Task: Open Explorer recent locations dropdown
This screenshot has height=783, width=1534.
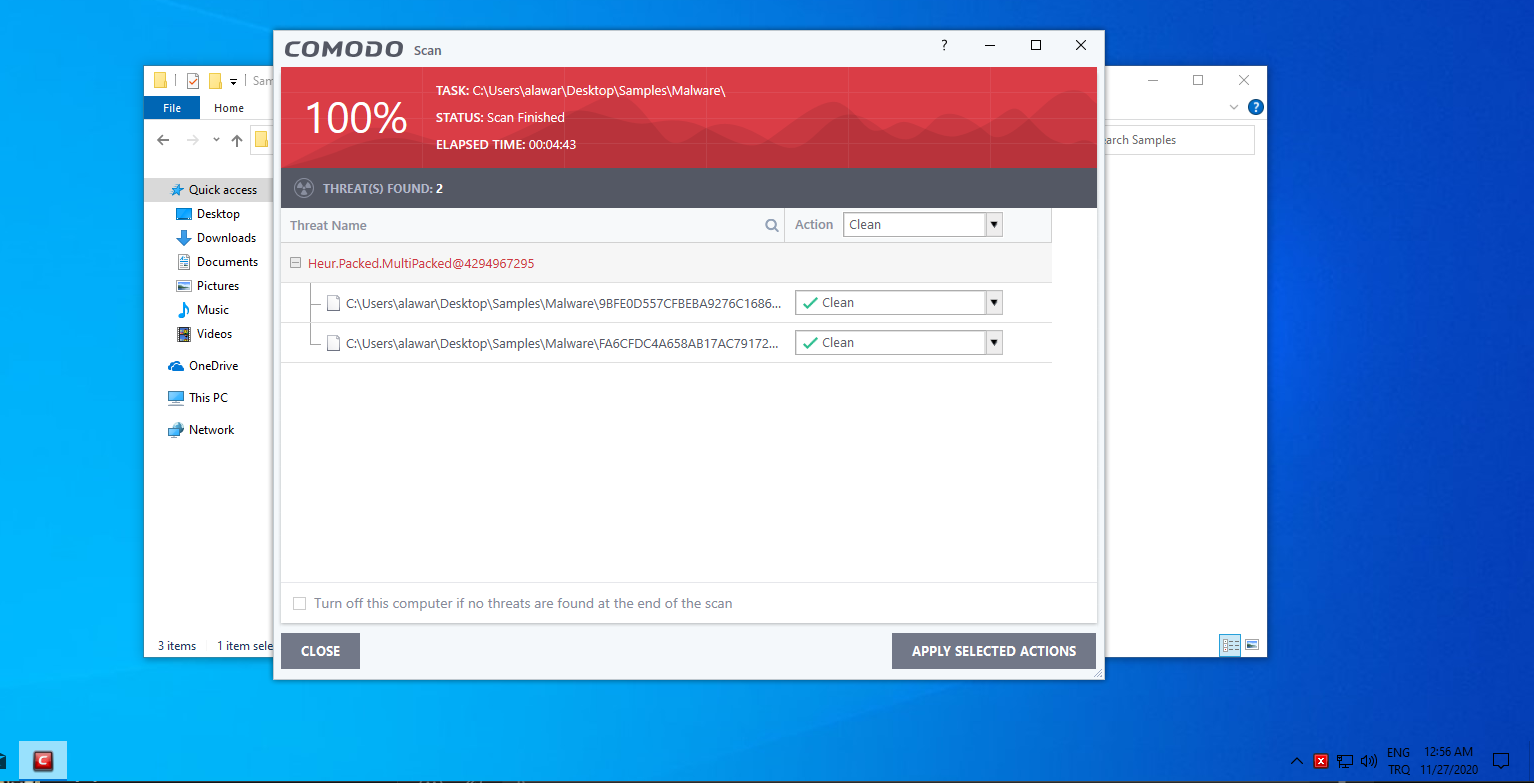Action: click(x=216, y=140)
